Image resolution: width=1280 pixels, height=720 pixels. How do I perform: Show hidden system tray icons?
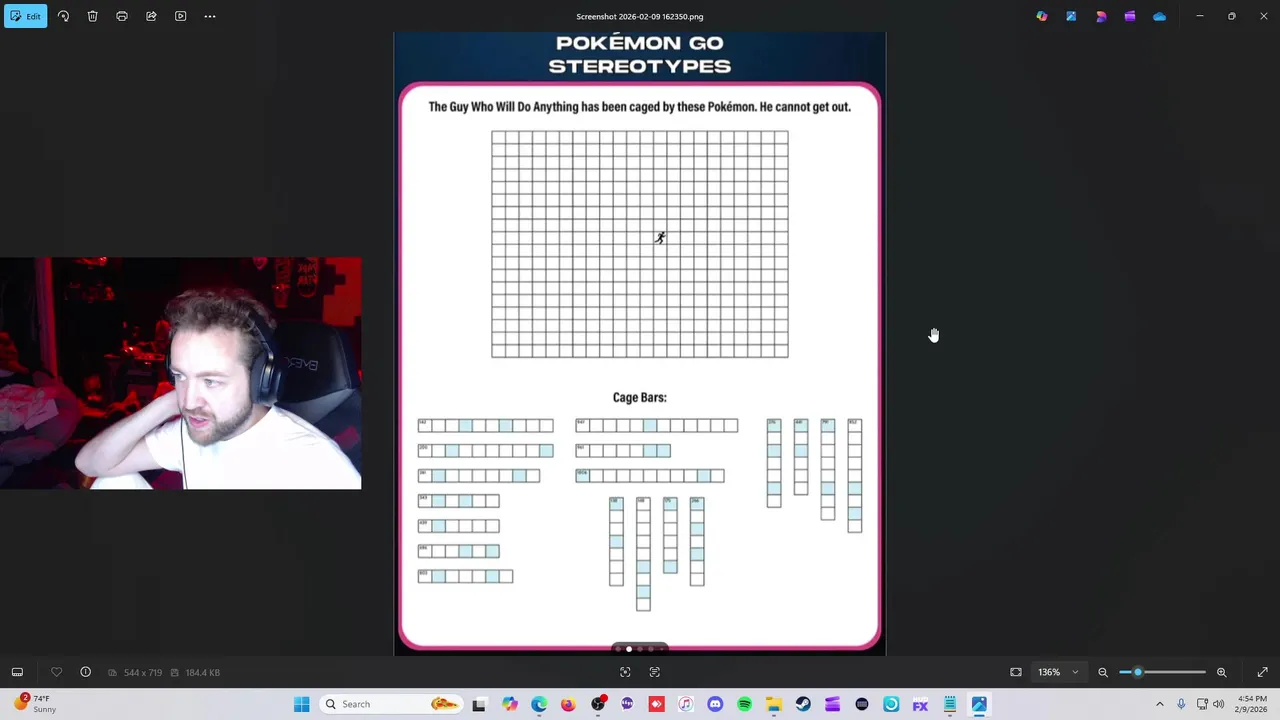coord(1160,704)
